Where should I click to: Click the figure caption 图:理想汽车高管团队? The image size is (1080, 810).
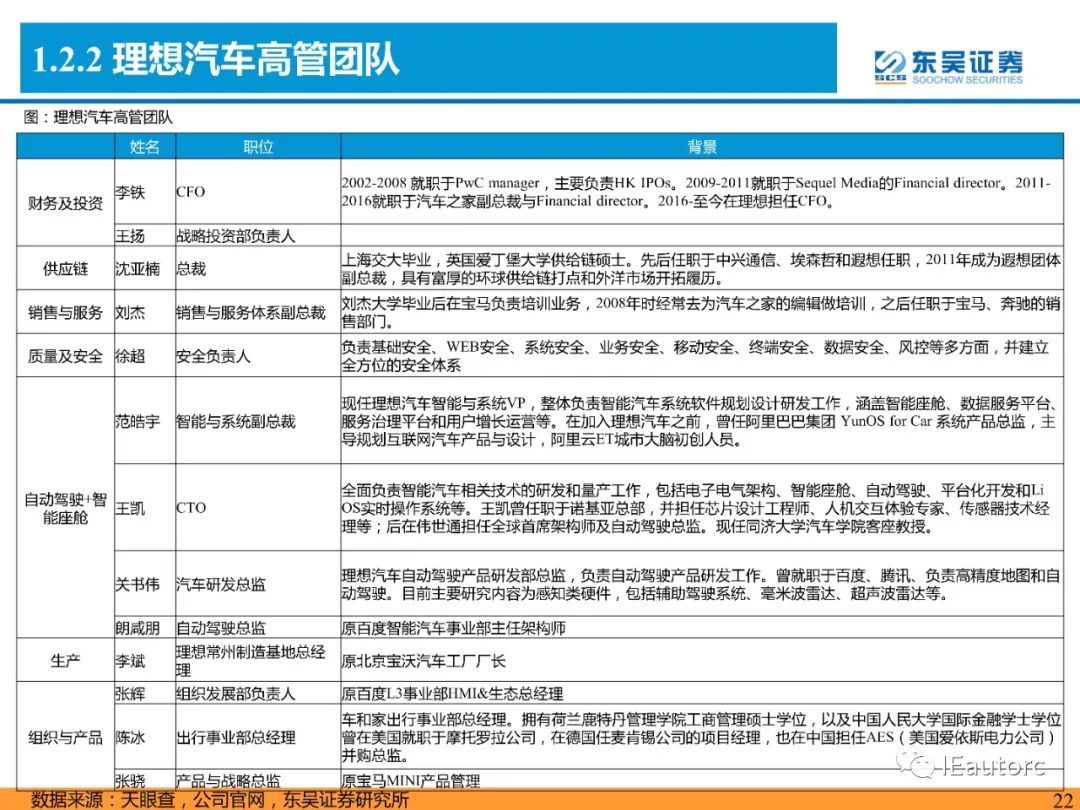pos(98,117)
